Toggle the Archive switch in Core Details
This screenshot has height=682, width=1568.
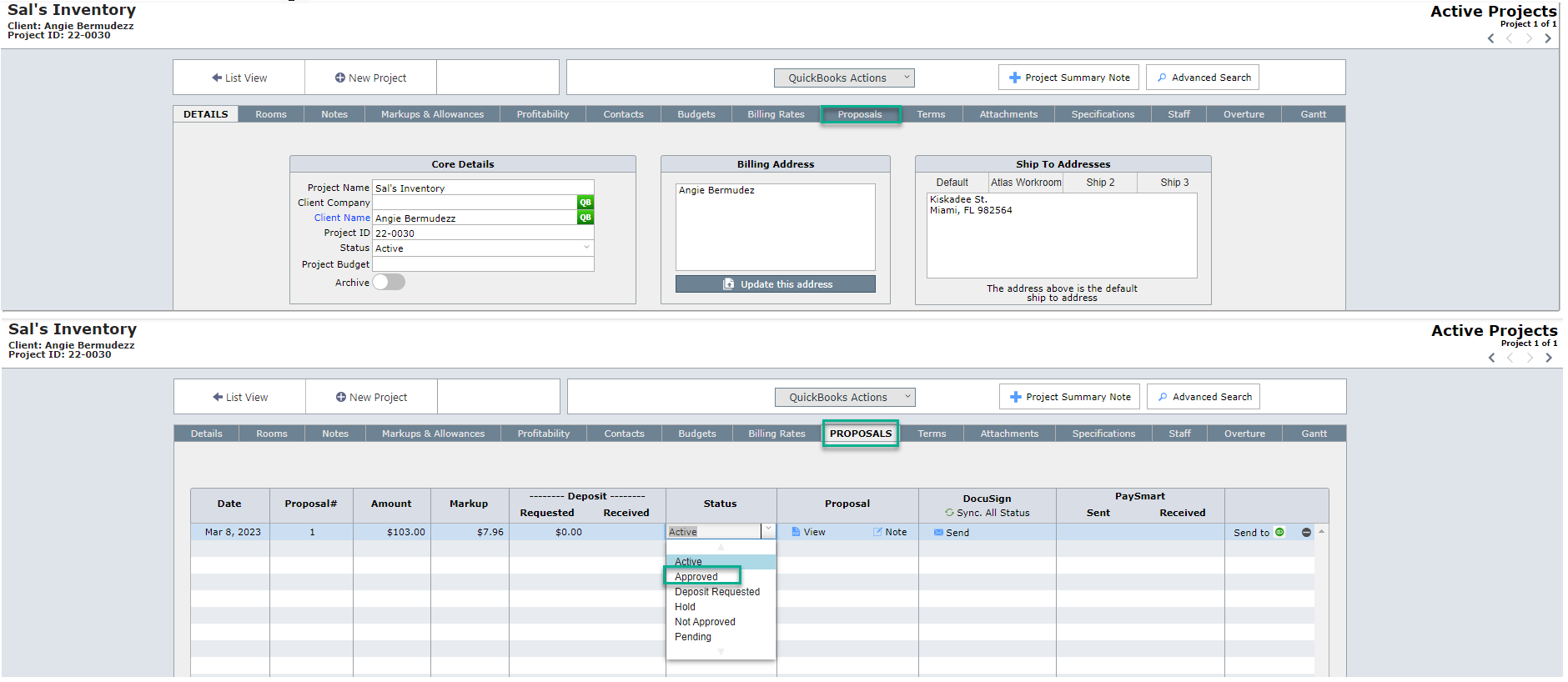click(389, 282)
